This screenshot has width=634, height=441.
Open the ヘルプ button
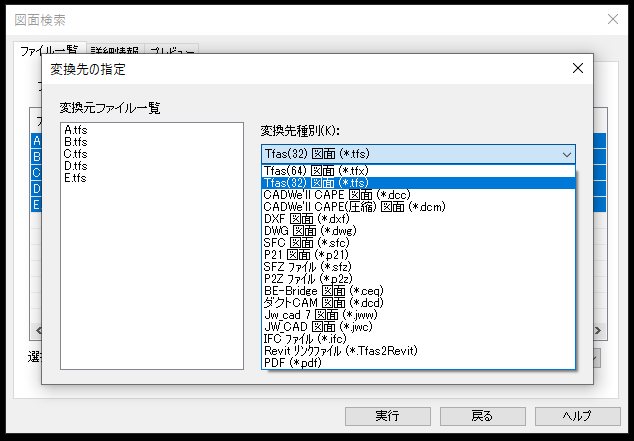point(576,416)
